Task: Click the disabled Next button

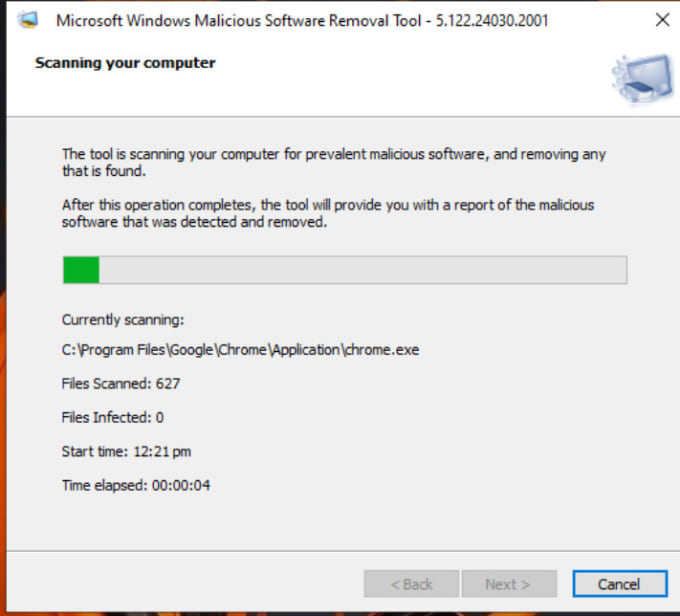Action: (509, 584)
